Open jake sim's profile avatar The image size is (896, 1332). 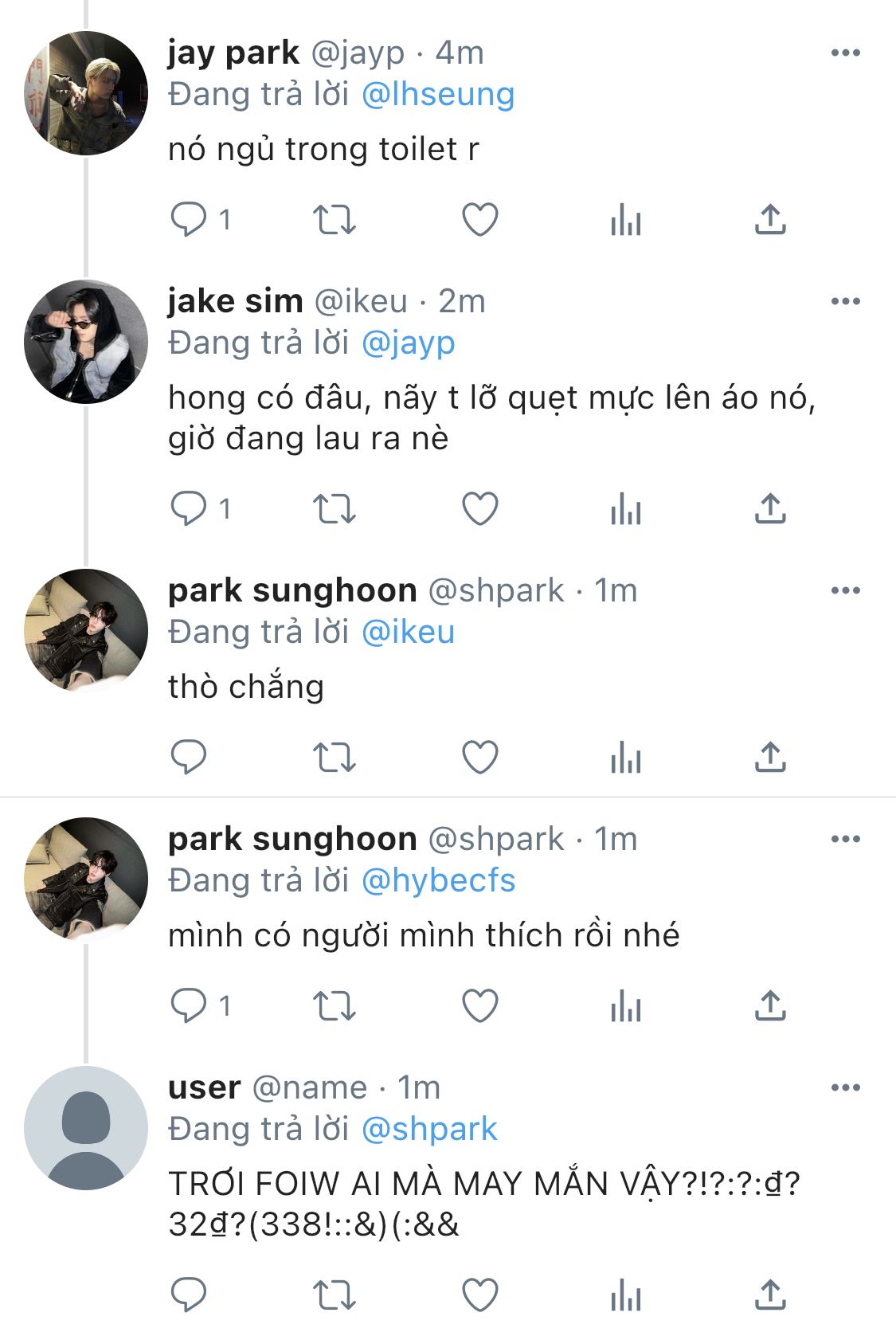coord(86,342)
